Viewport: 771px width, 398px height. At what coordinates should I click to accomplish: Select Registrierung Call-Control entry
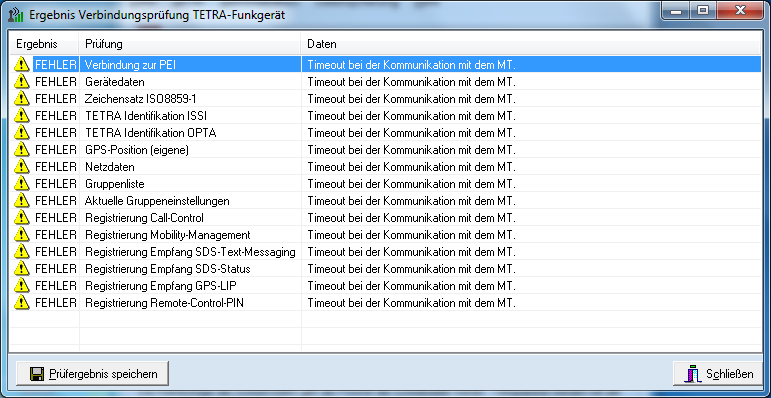[144, 218]
